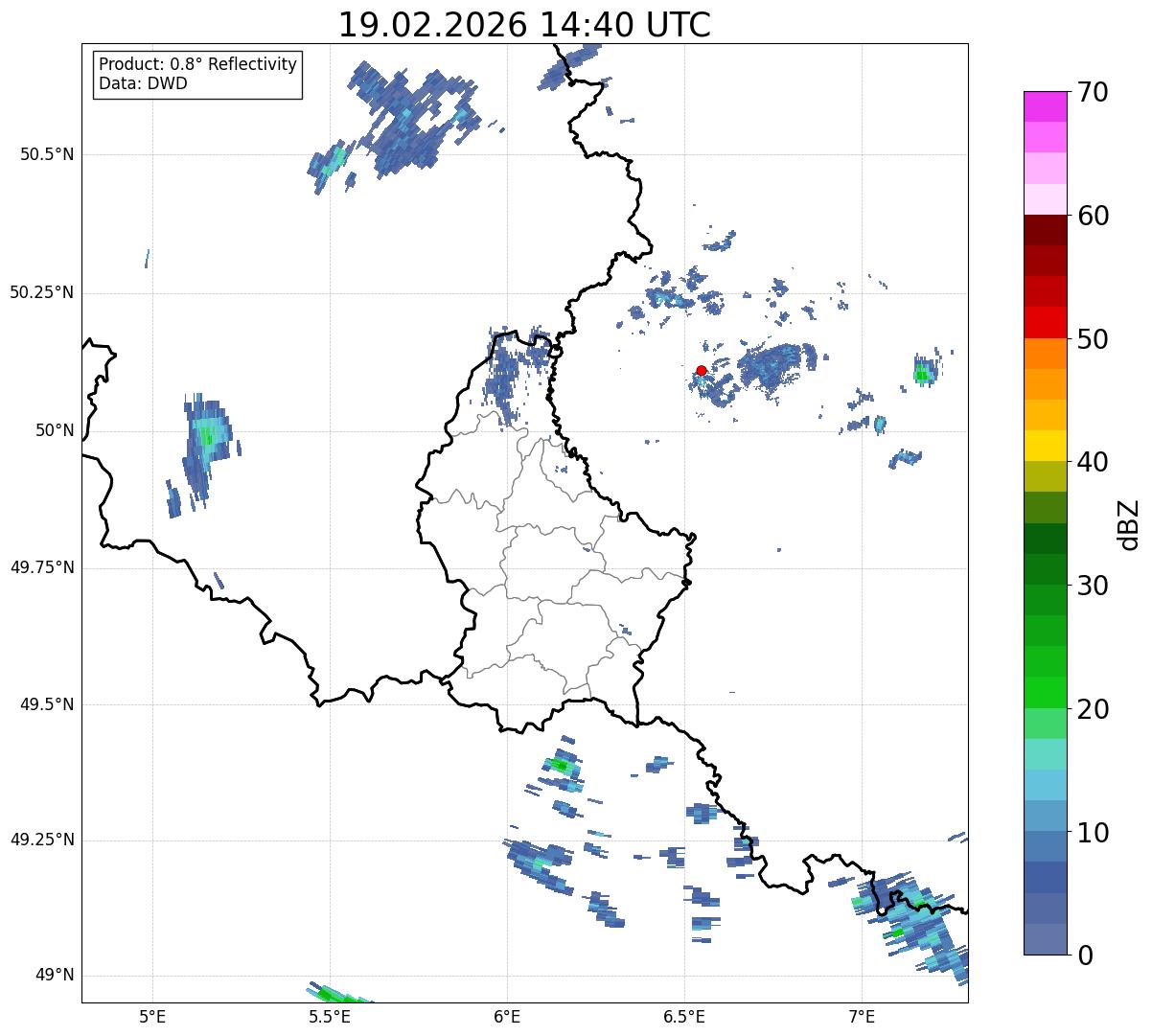Click the longitude label 5.5°E

330,1016
